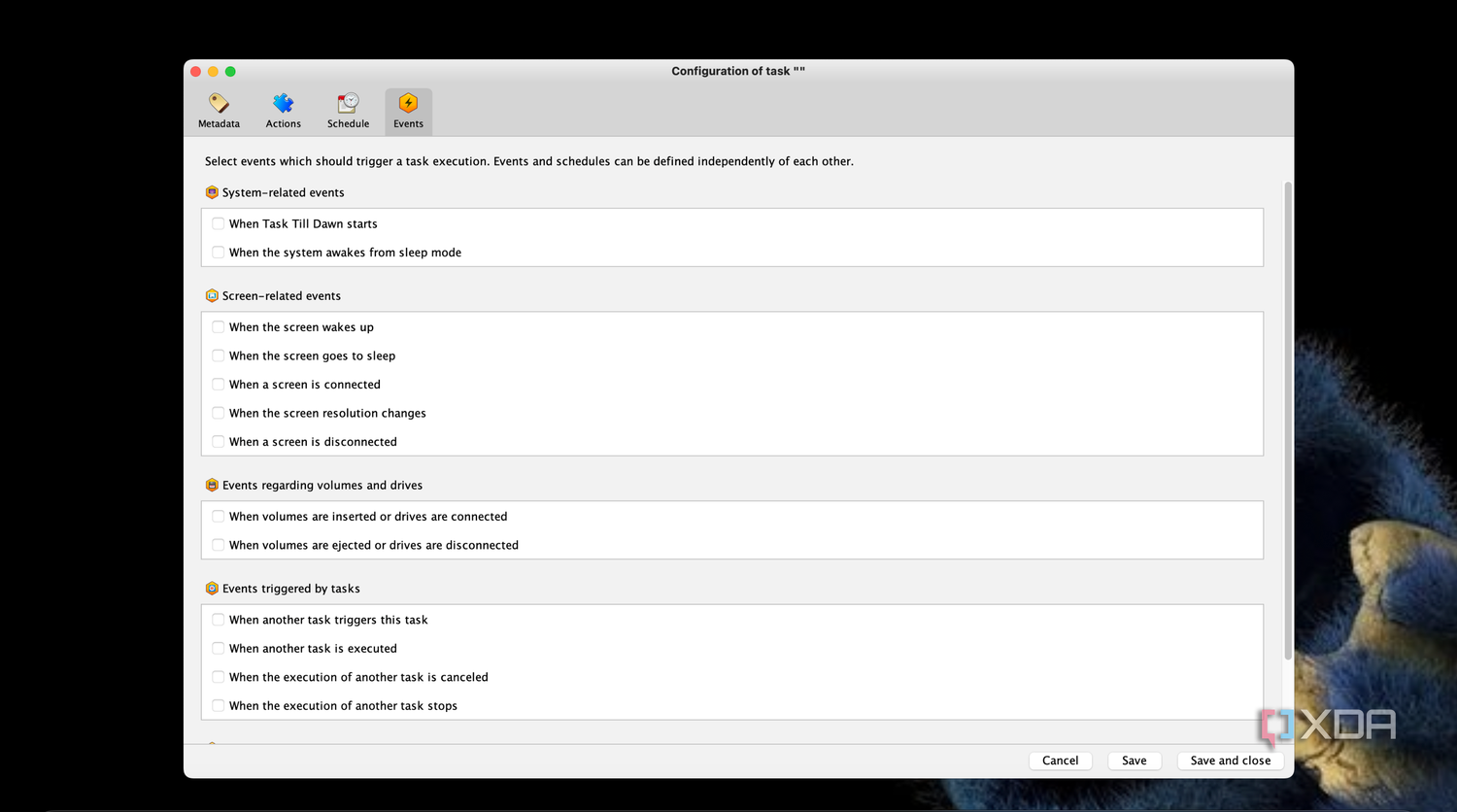The image size is (1457, 812).
Task: Tick 'When the screen resolution changes'
Action: point(219,413)
